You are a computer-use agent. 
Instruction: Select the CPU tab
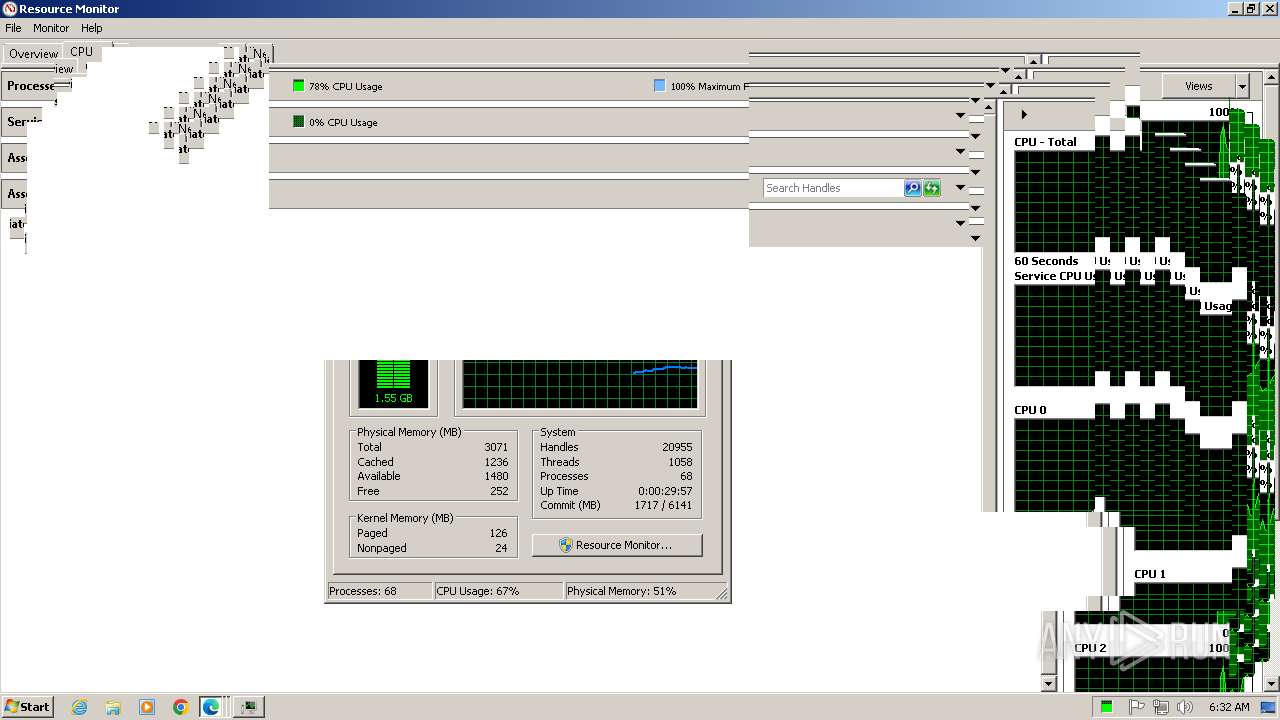click(81, 52)
